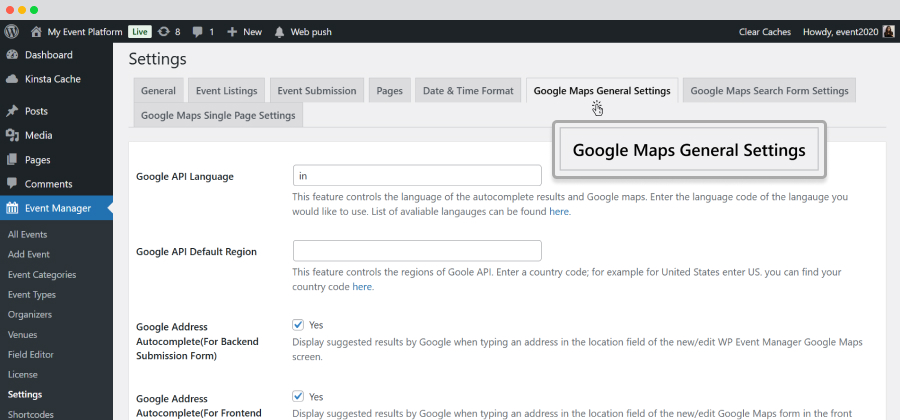Open Shortcodes submenu item
The height and width of the screenshot is (420, 900).
pos(31,414)
